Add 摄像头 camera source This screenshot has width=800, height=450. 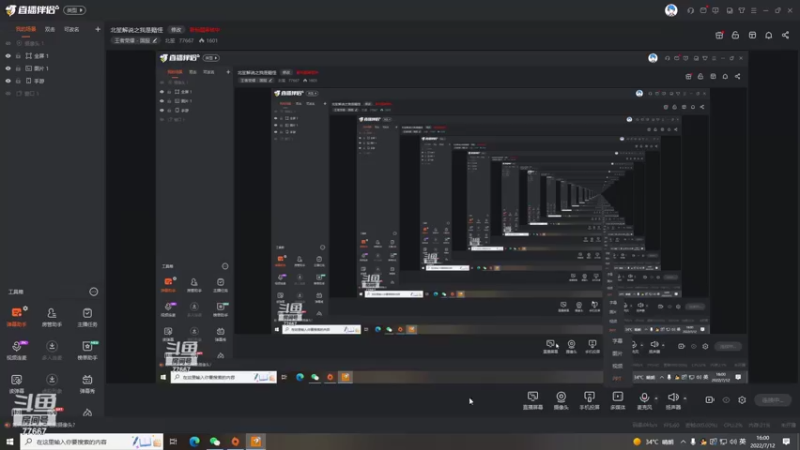(x=561, y=401)
